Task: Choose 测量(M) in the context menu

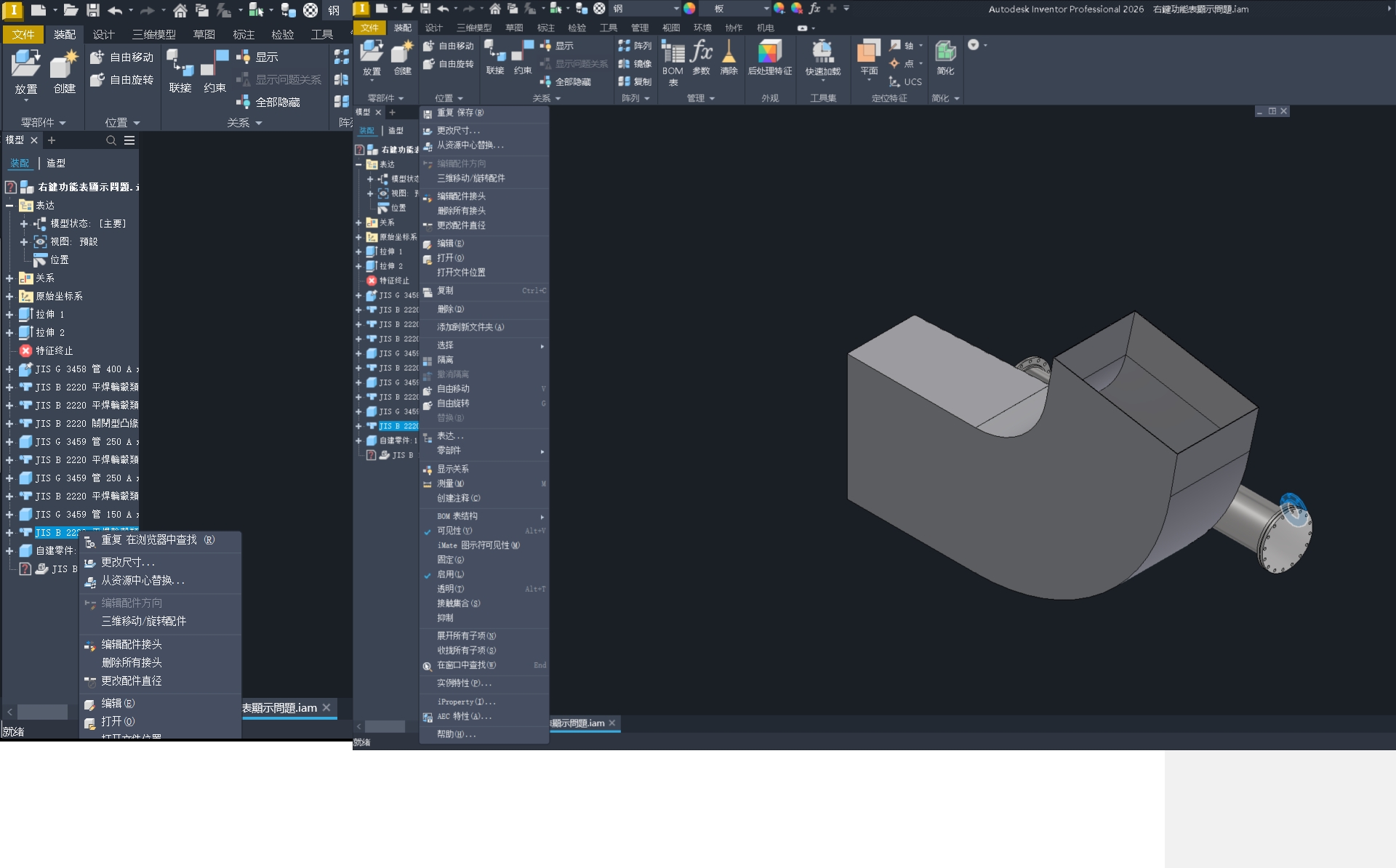Action: pos(484,483)
